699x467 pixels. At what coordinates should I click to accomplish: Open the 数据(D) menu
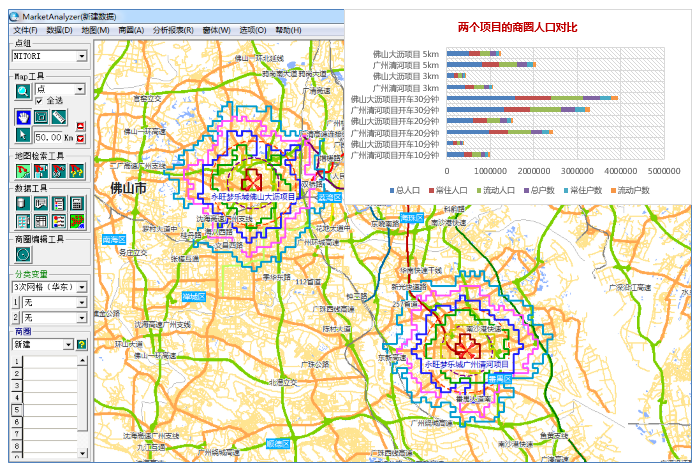[x=59, y=30]
